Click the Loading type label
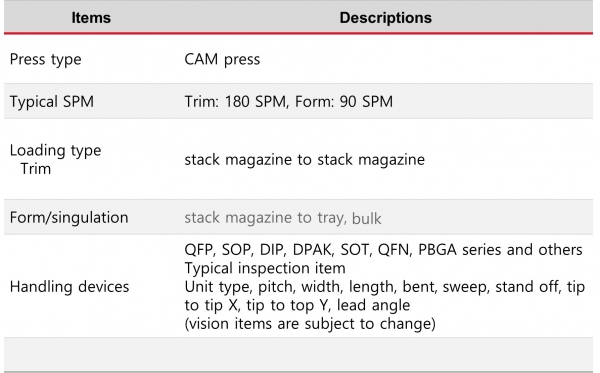 (55, 150)
